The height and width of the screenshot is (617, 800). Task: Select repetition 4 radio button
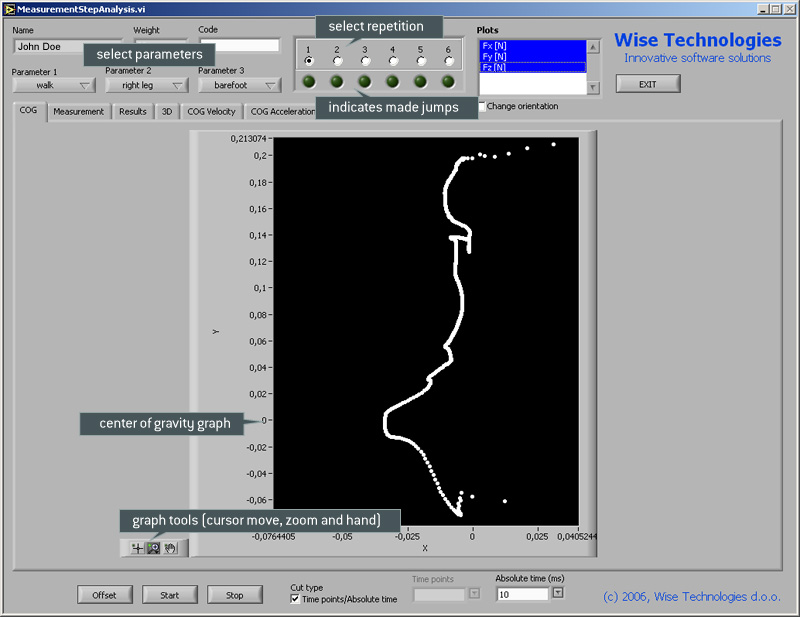[x=392, y=61]
